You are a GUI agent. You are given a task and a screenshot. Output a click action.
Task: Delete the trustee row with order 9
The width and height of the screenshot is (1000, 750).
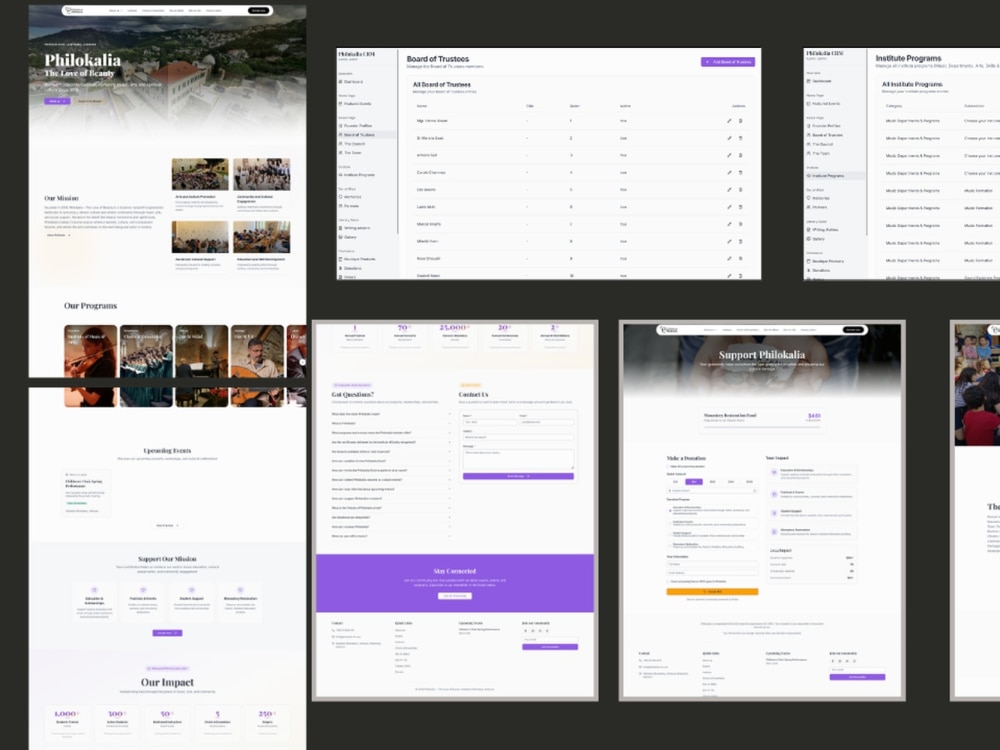click(x=740, y=258)
